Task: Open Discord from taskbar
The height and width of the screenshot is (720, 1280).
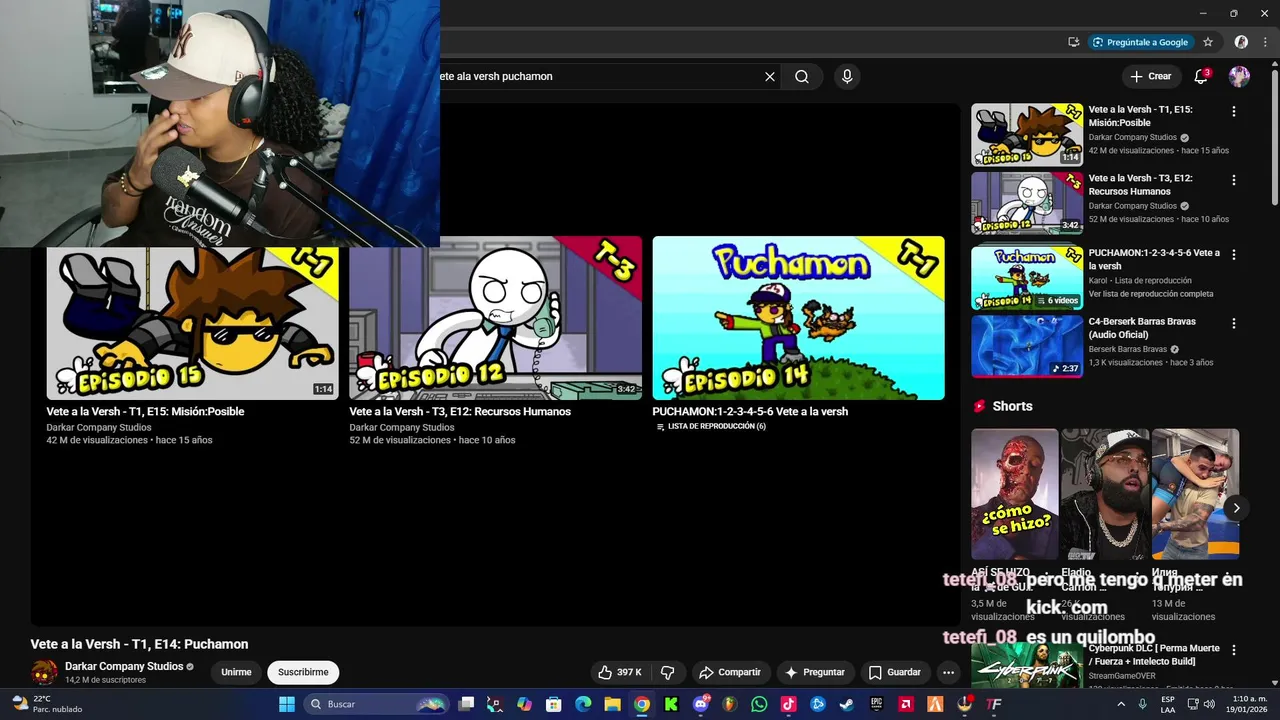Action: (700, 704)
